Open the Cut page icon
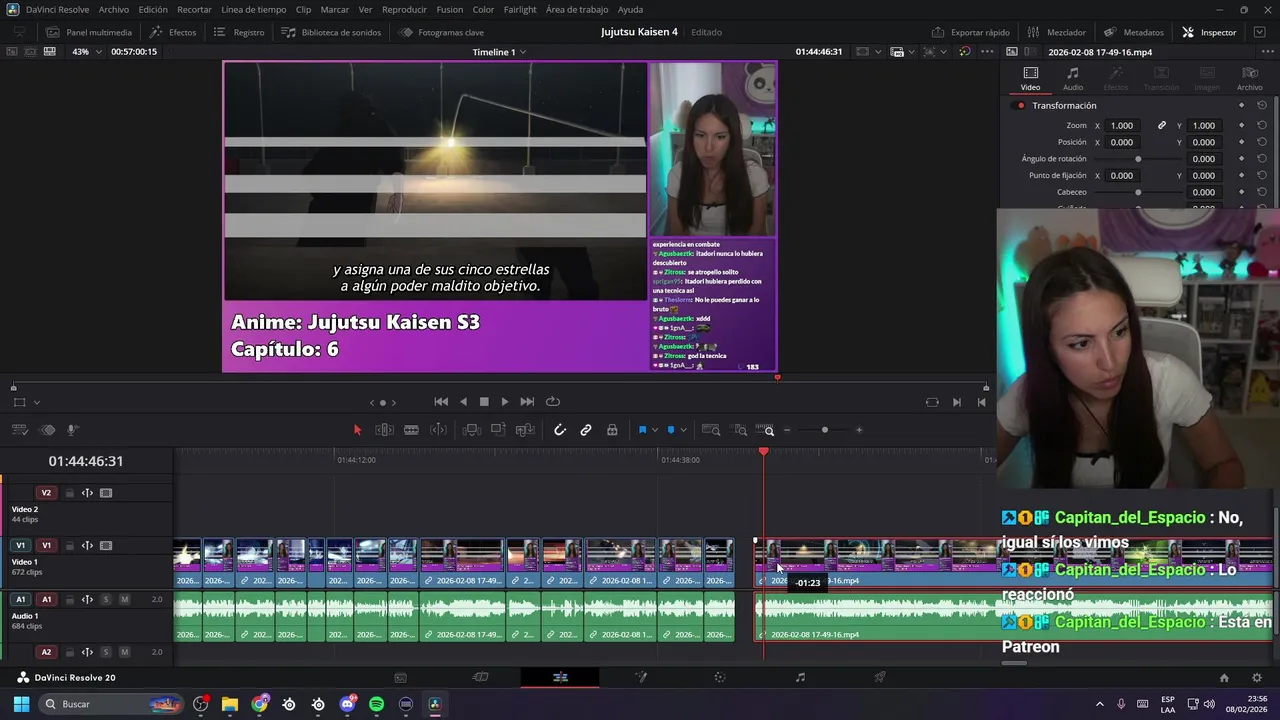Viewport: 1280px width, 720px height. click(480, 677)
